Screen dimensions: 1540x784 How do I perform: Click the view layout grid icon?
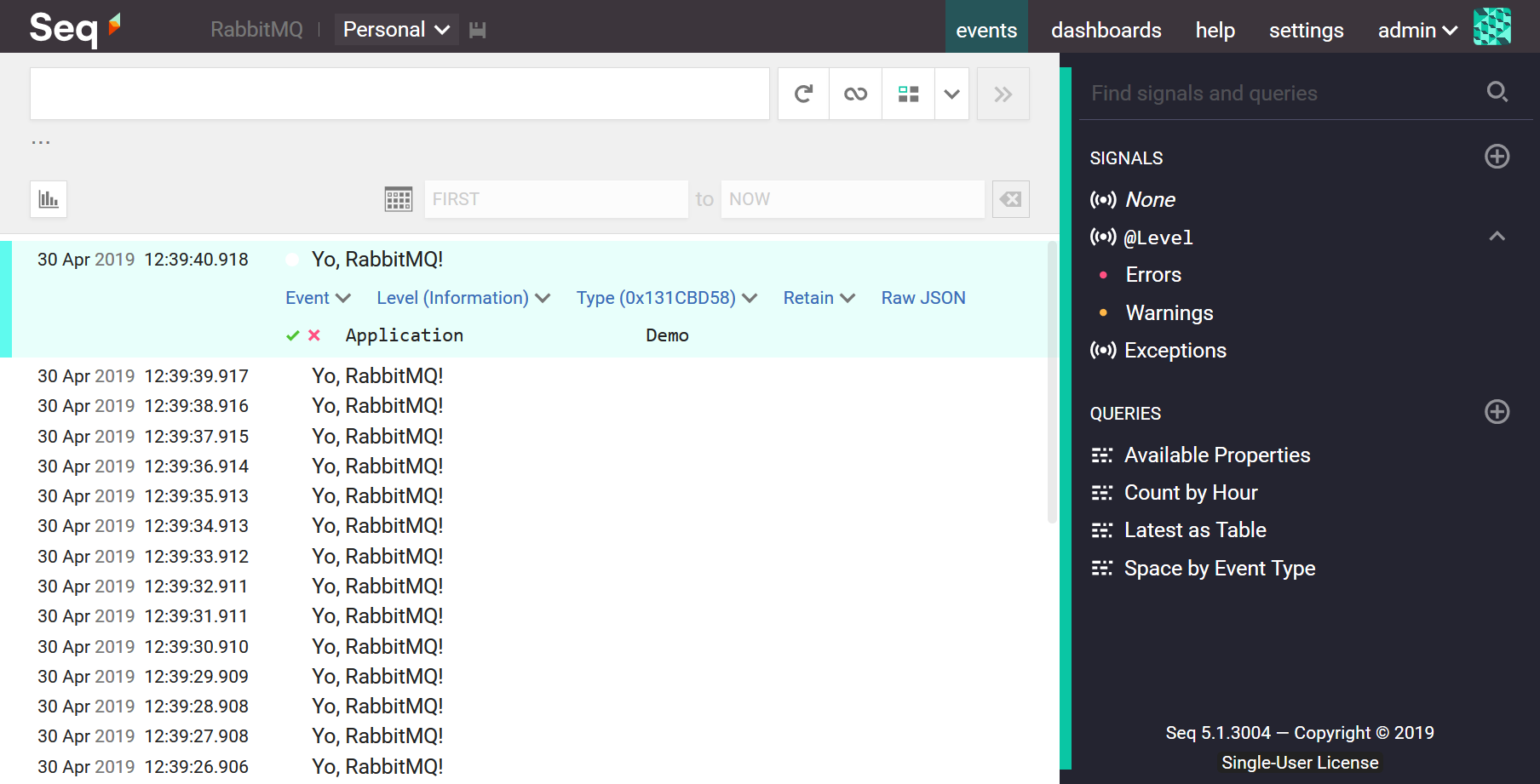point(909,94)
